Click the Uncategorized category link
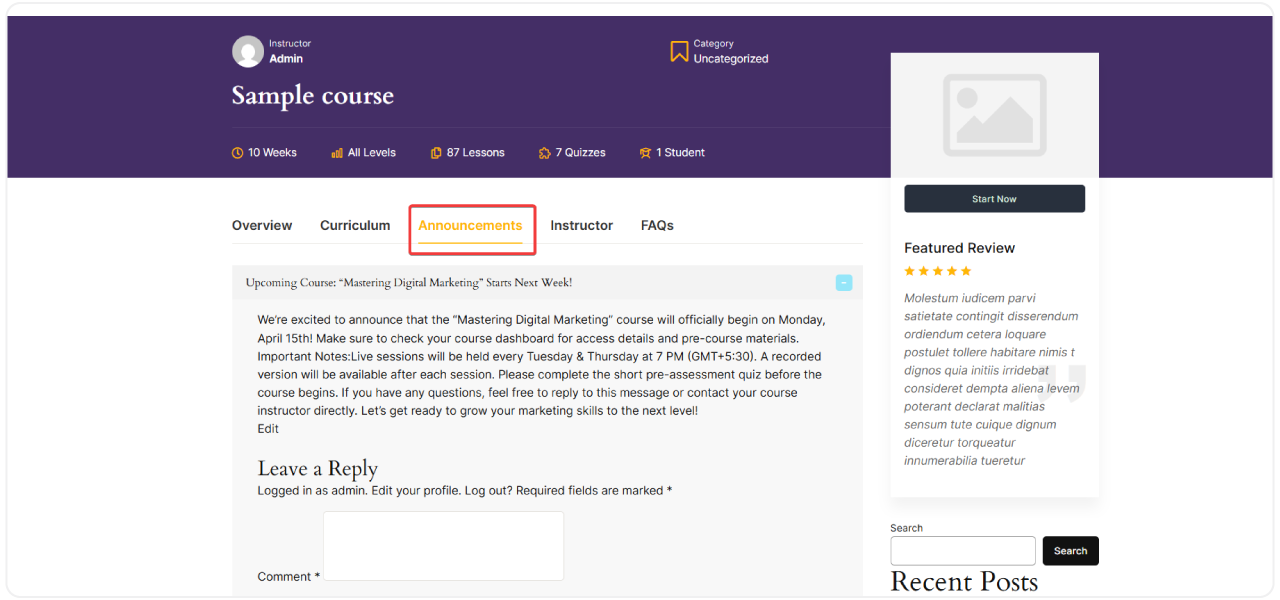 [731, 59]
